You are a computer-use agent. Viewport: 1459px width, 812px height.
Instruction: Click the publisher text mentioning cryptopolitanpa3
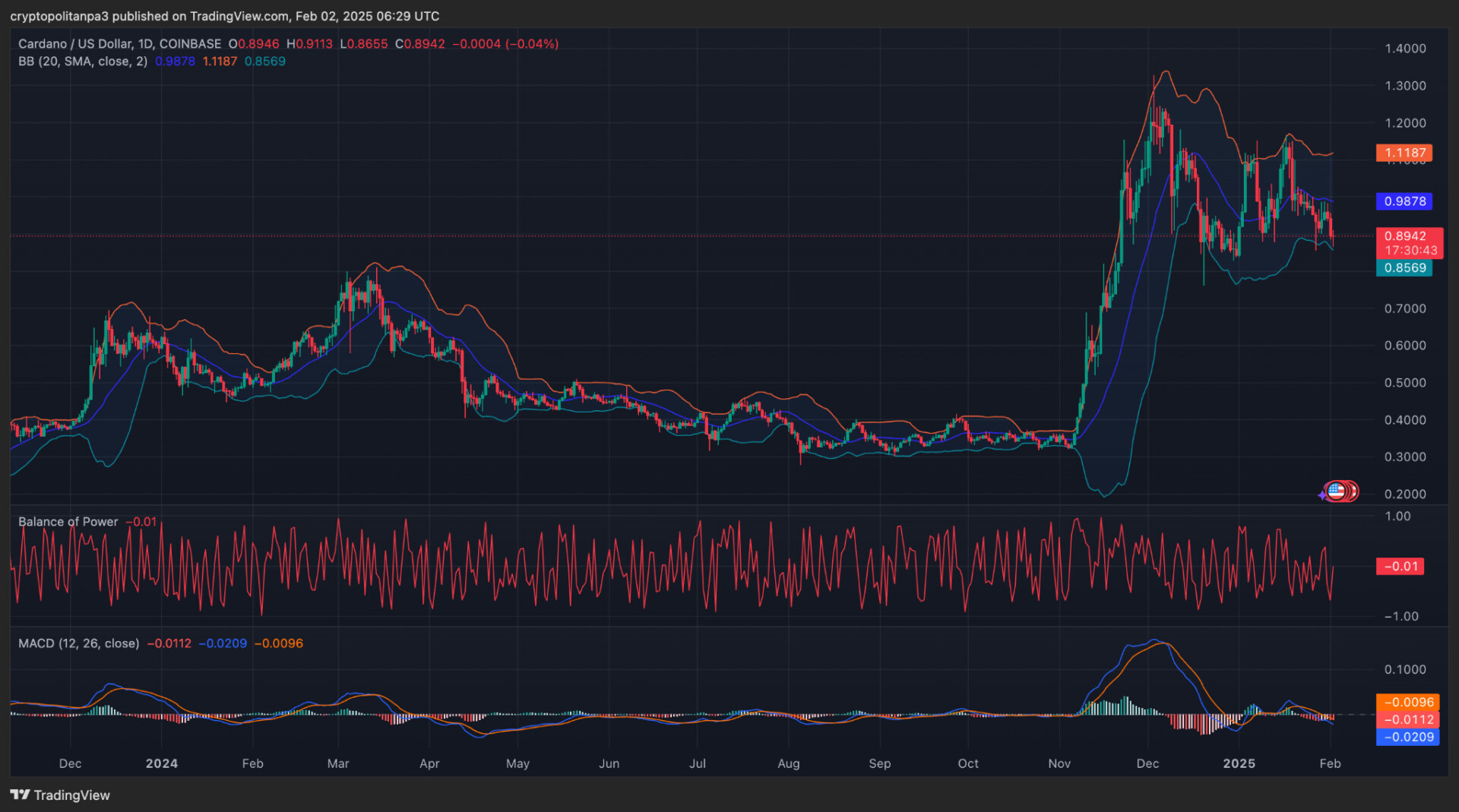pos(225,16)
